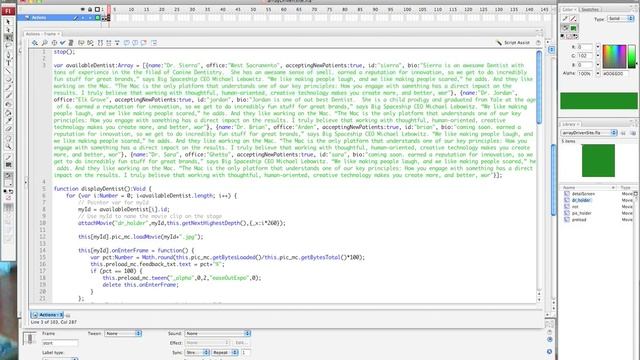Click the Apply block comment icon
Viewport: 640px width, 360px height.
(127, 42)
